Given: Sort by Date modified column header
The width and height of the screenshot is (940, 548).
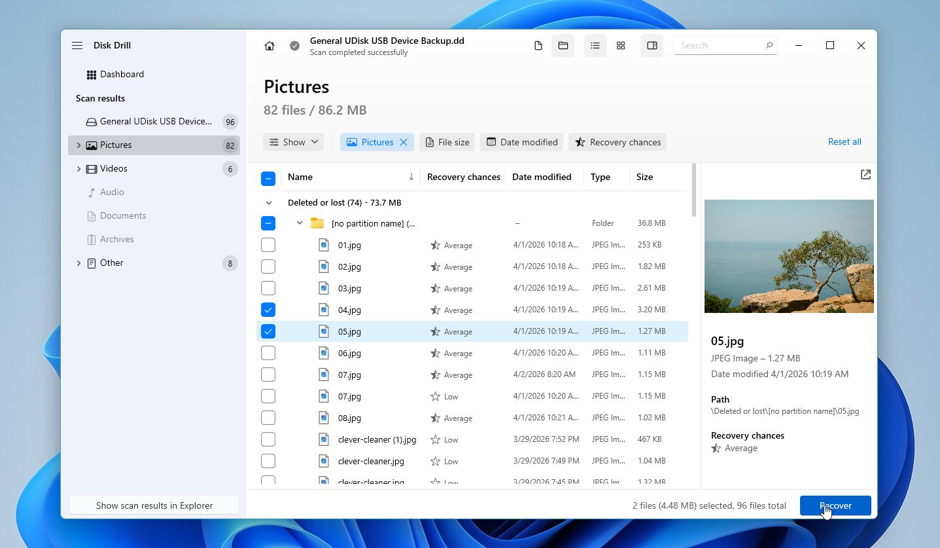Looking at the screenshot, I should coord(541,177).
